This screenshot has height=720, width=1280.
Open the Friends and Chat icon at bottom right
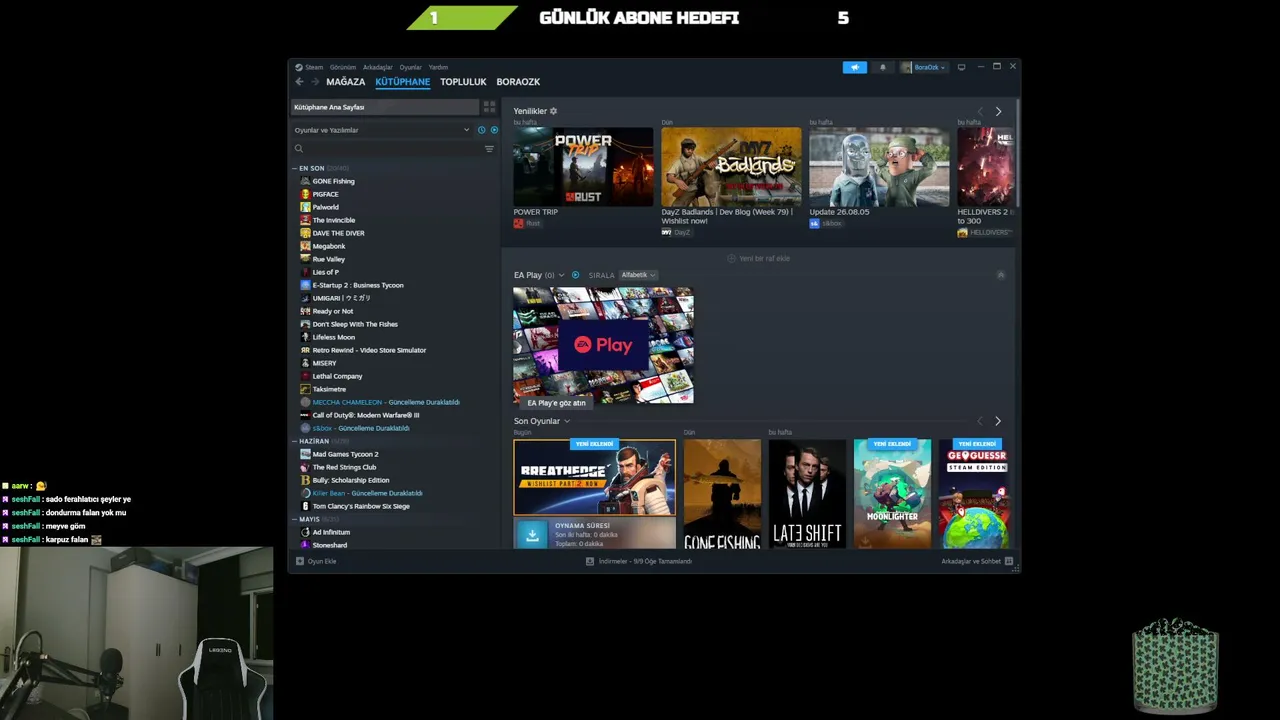coord(1009,561)
